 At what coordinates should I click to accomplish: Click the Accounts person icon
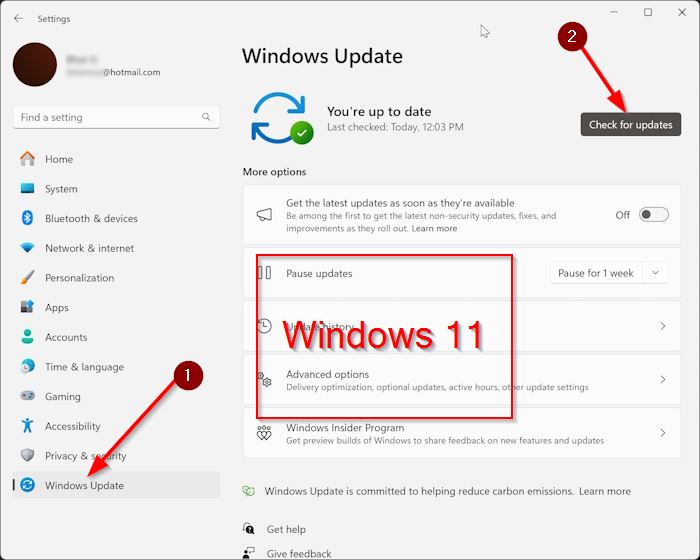[x=27, y=336]
